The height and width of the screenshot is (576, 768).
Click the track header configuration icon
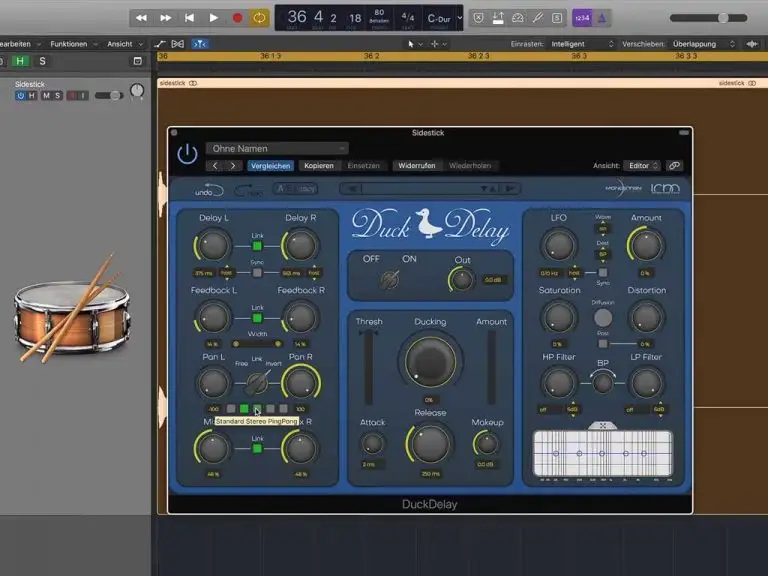pos(138,61)
